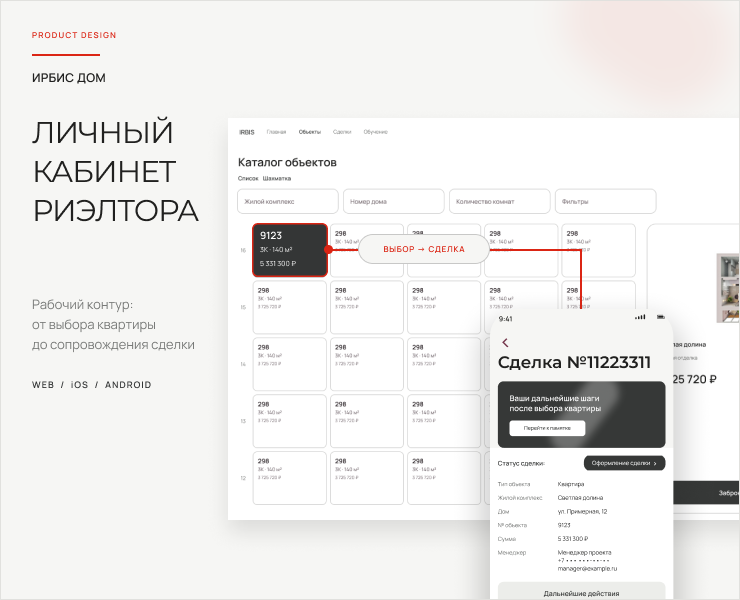Click the IRBIS logo in the web header

[x=246, y=132]
